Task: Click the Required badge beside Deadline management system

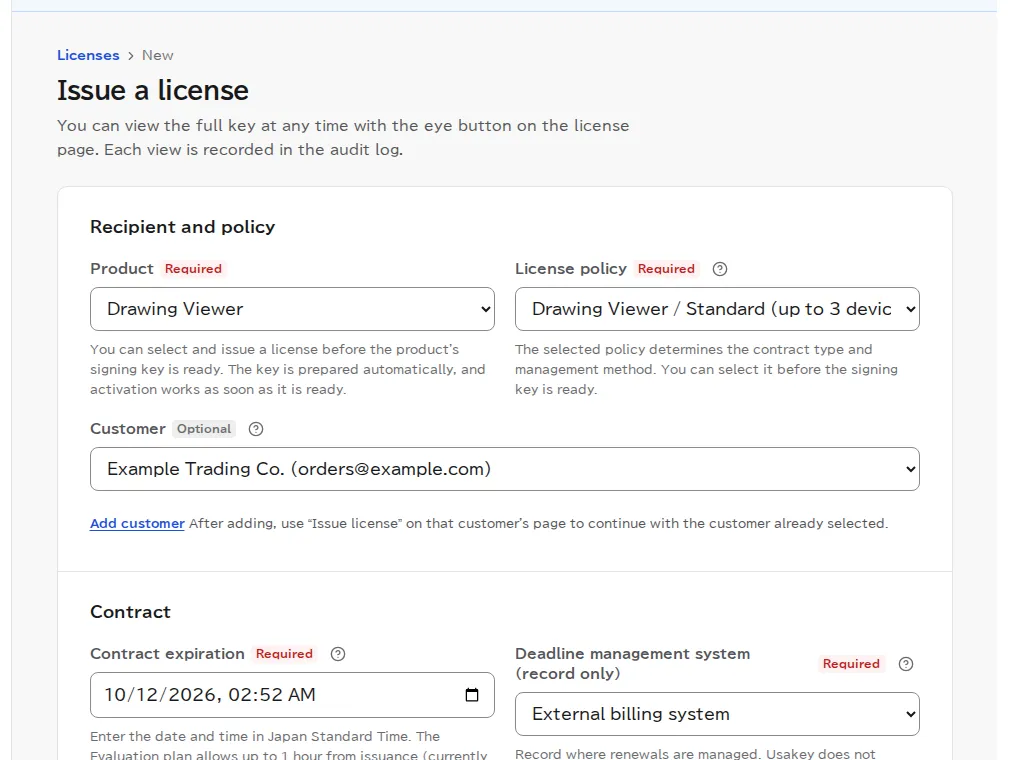Action: pyautogui.click(x=851, y=664)
